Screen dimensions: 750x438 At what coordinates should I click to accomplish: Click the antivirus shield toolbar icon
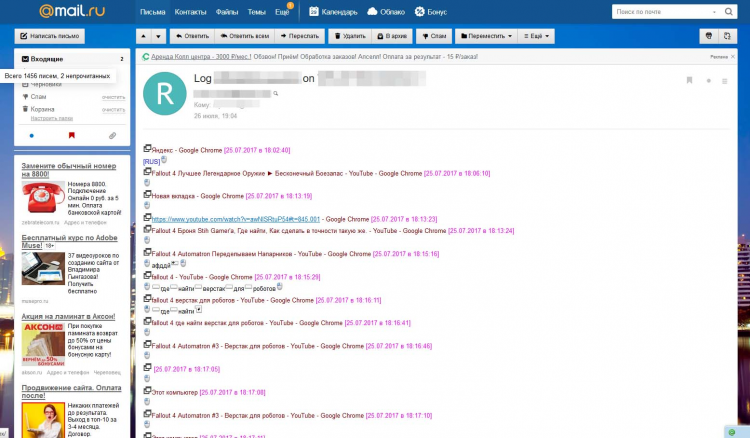[x=709, y=36]
